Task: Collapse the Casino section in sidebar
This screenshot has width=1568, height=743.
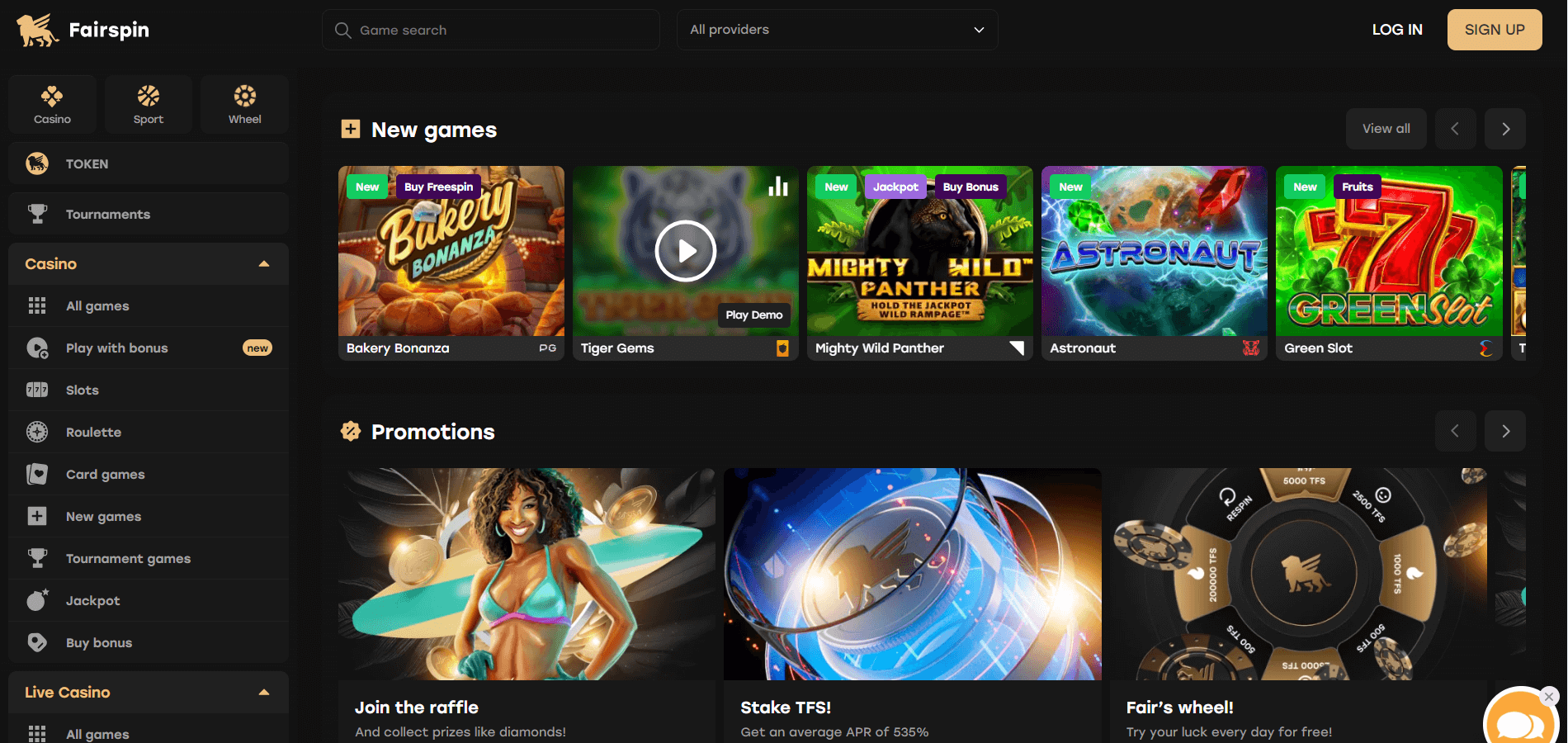Action: click(x=264, y=263)
